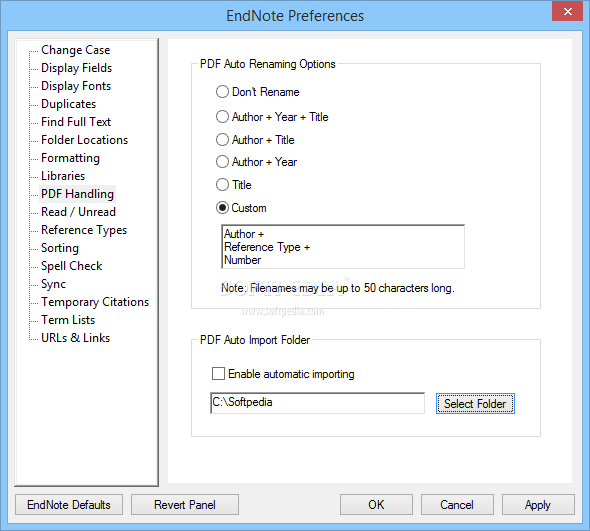
Task: Open Sync preferences panel
Action: [x=53, y=284]
